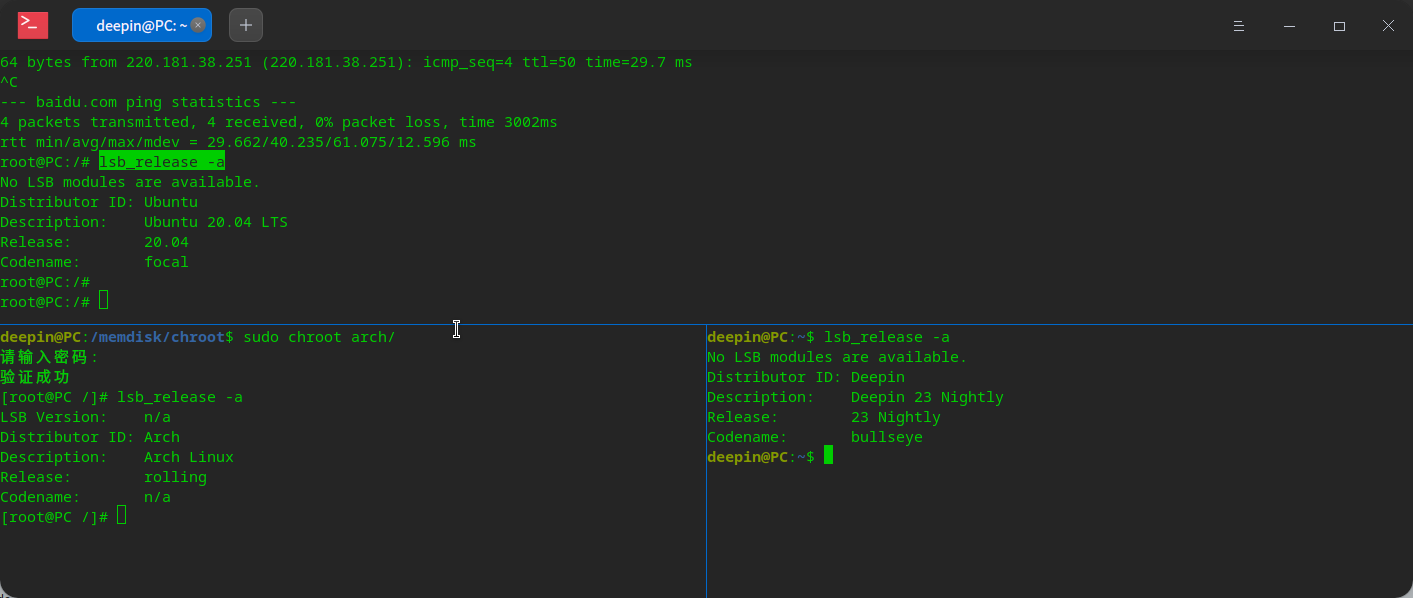The image size is (1413, 598).
Task: Click the icmp_seq=4 ping reply line
Action: (346, 62)
